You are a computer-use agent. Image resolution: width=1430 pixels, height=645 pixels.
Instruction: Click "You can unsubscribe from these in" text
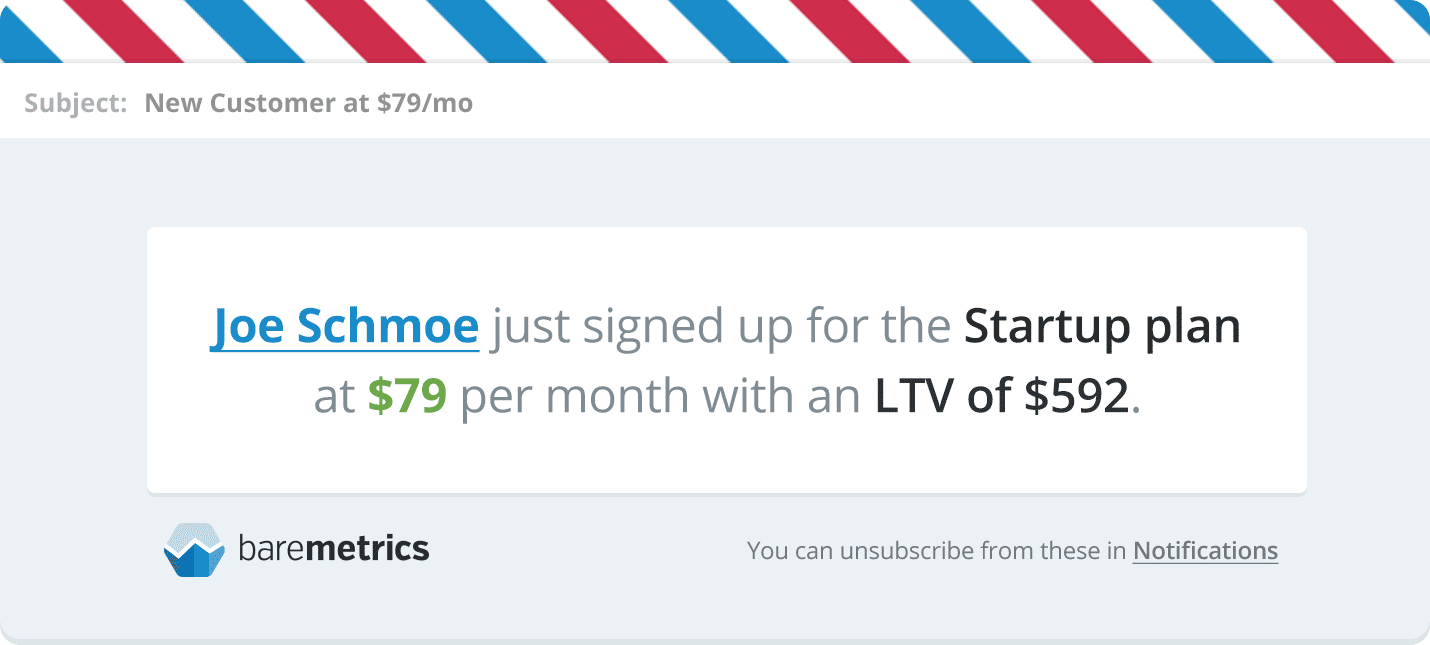click(x=936, y=551)
